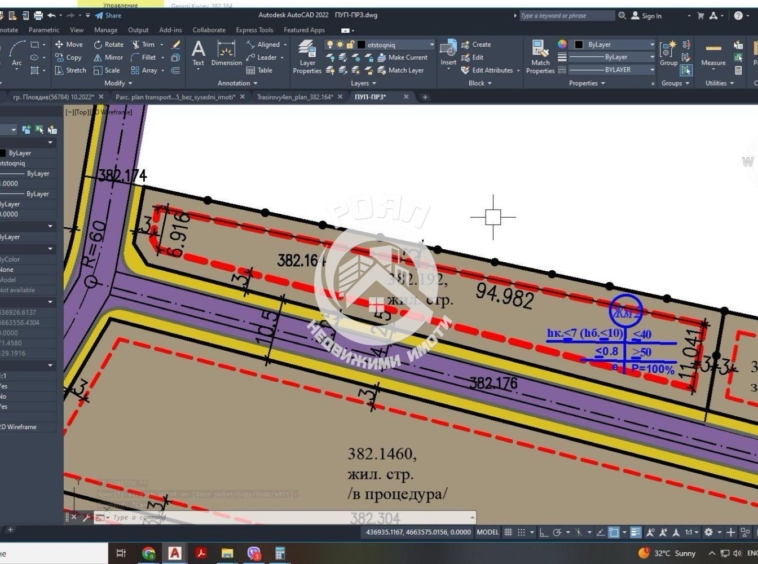Select the Stretch tool
The image size is (758, 564).
71,71
